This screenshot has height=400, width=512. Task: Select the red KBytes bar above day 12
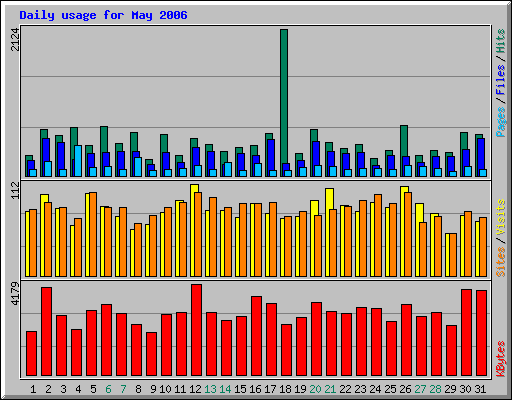196,330
